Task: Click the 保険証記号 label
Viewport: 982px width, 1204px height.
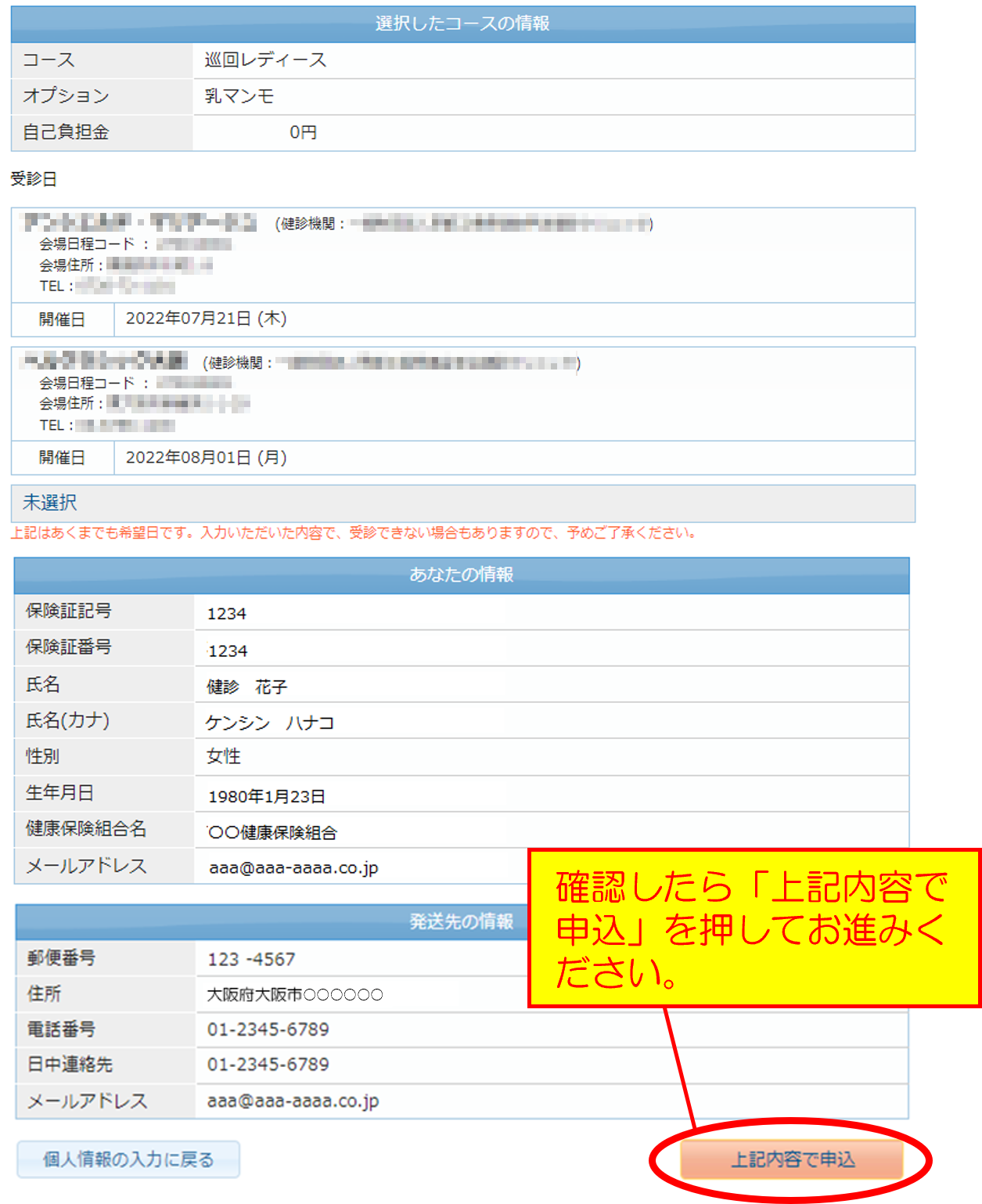Action: (x=69, y=611)
